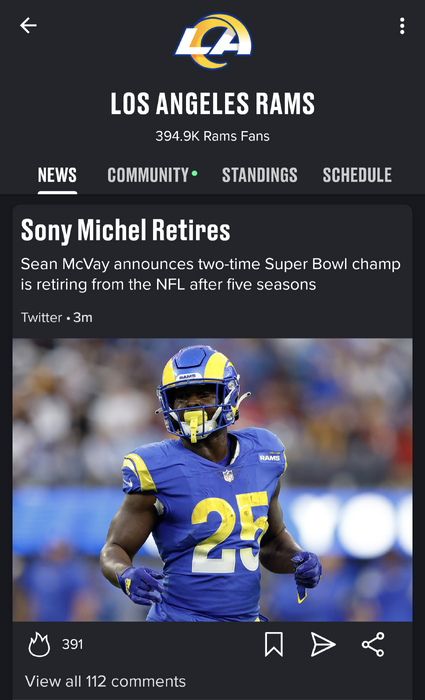Switch to the Standings tab
Viewport: 425px width, 700px height.
tap(259, 175)
